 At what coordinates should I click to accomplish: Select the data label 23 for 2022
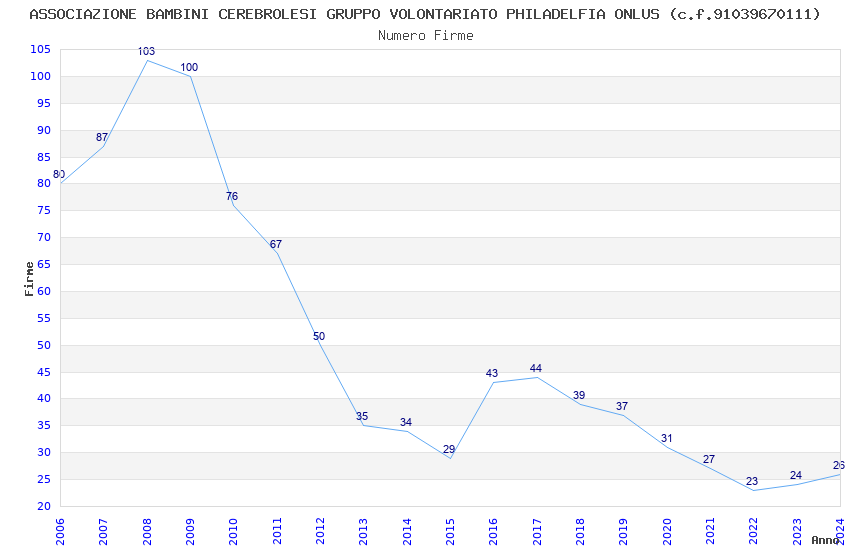[x=752, y=482]
